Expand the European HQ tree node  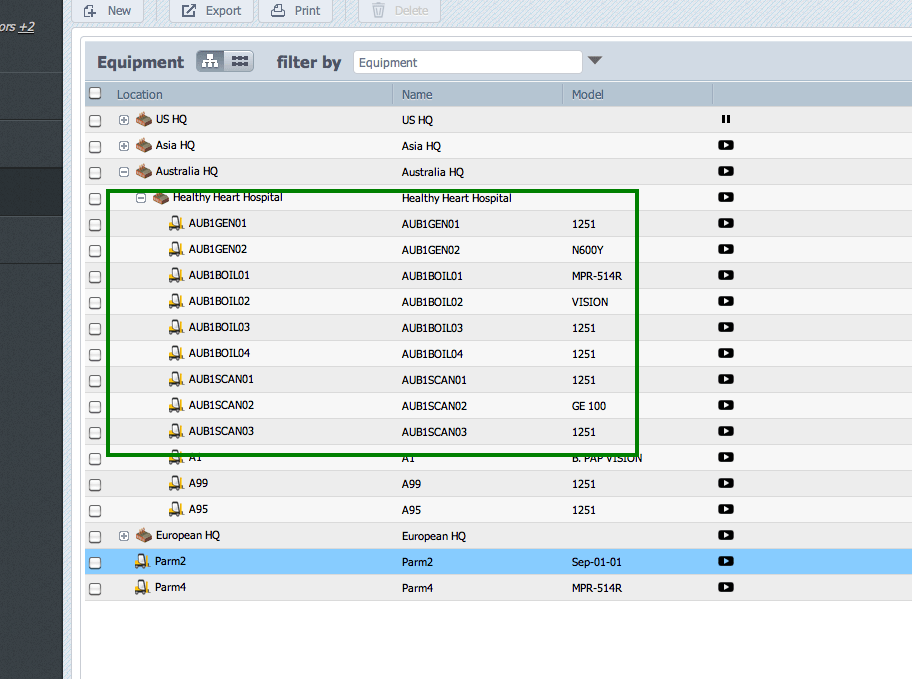pos(124,535)
